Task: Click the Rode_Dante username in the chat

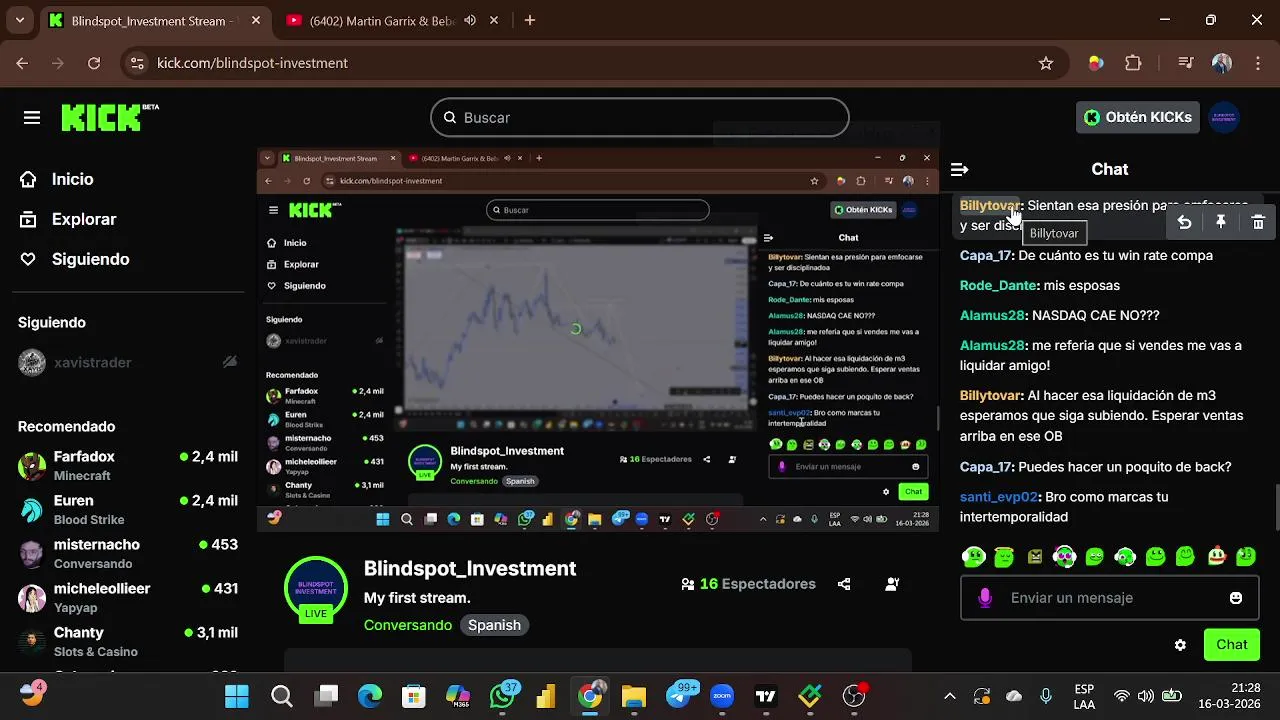Action: point(998,285)
